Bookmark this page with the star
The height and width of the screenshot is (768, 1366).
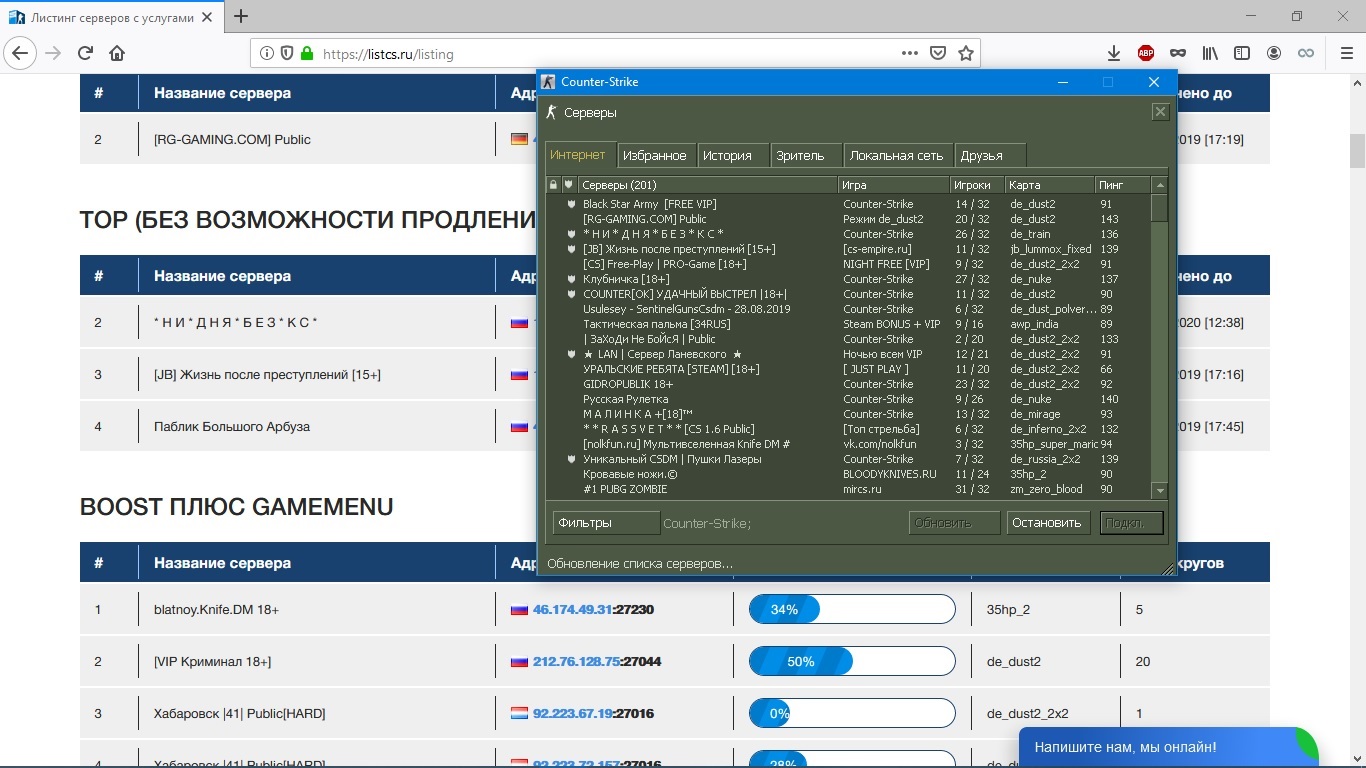coord(965,53)
